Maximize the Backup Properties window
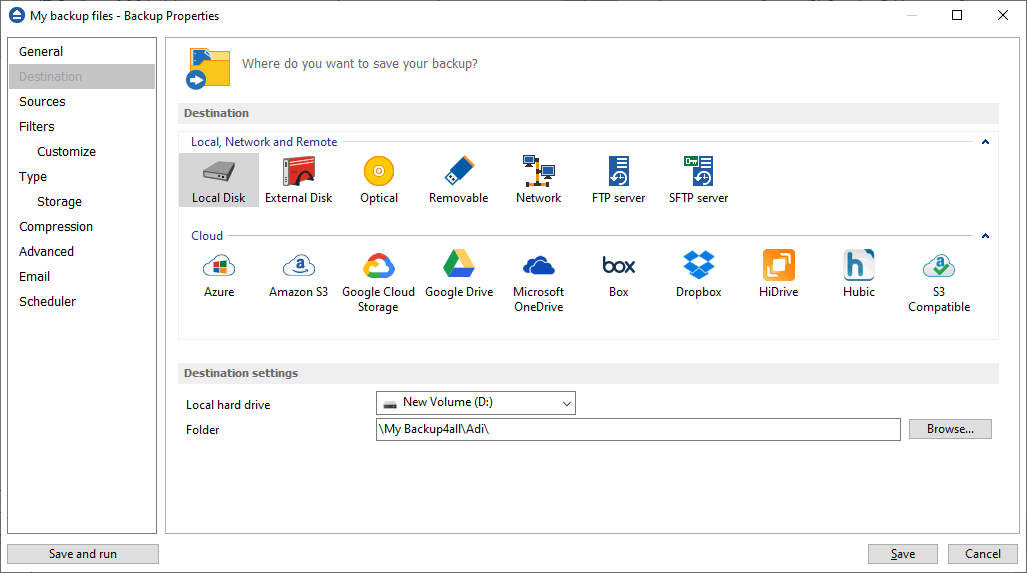1027x573 pixels. click(957, 15)
